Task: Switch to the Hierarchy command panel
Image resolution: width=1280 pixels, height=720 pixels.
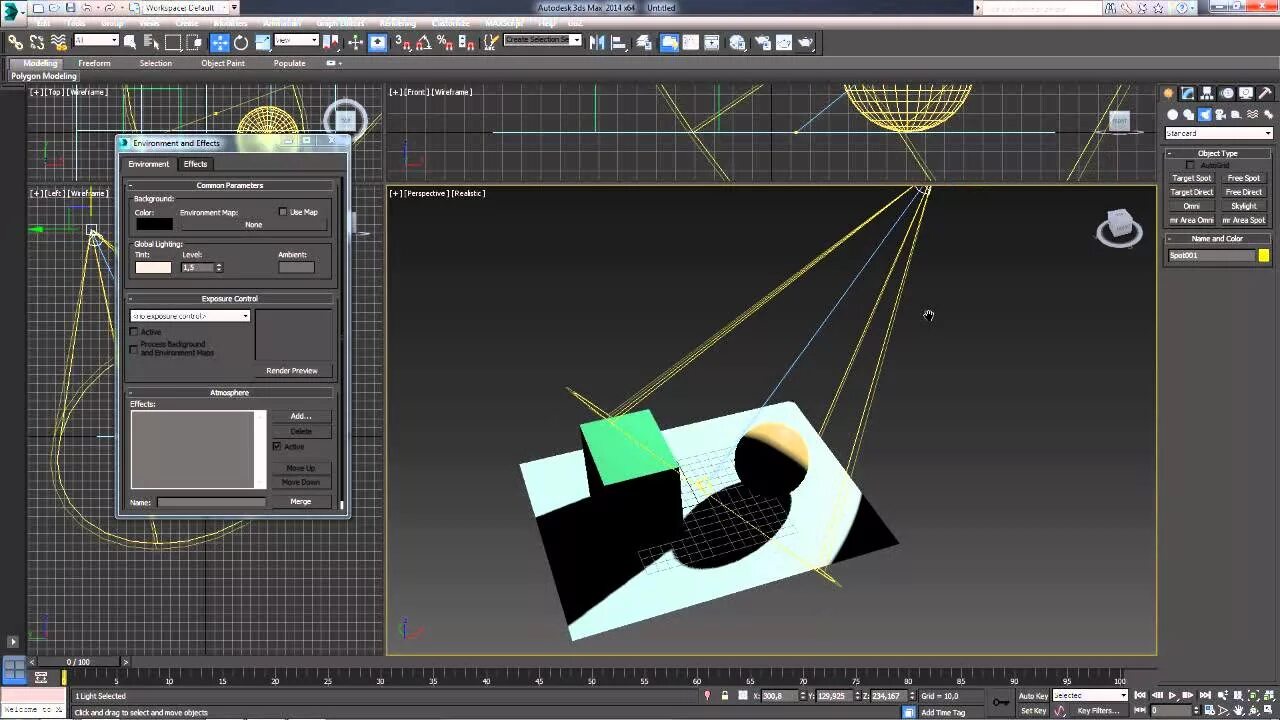Action: 1207,93
